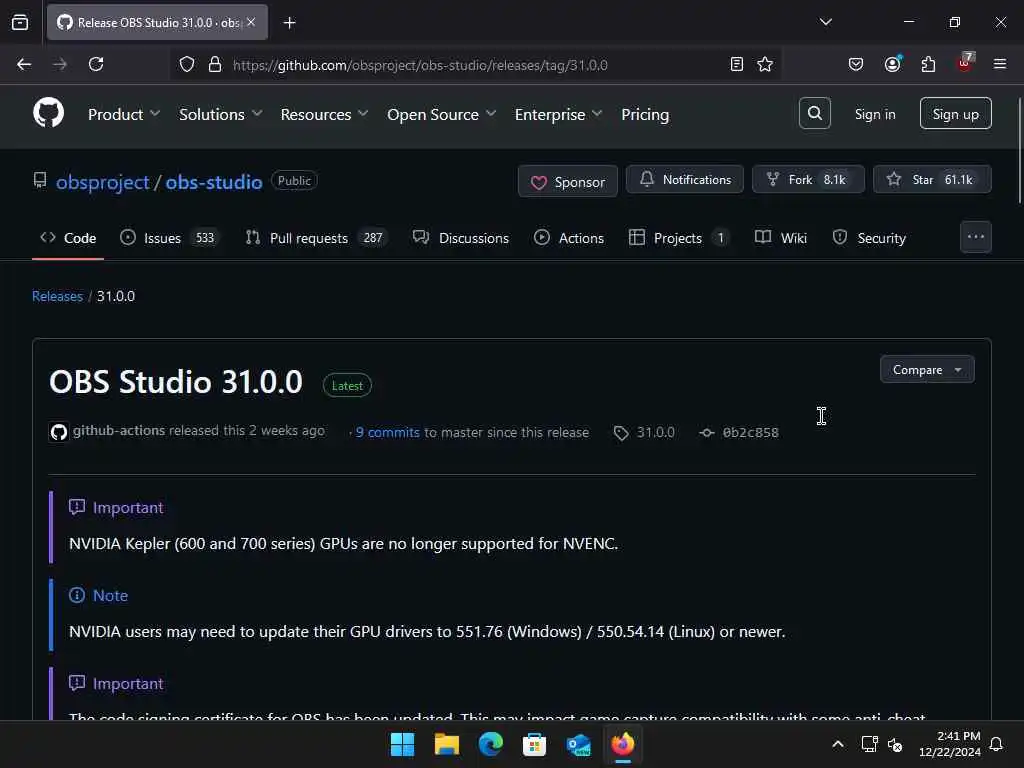Go to the Releases breadcrumb link
Screen dimensions: 1024x768
point(57,296)
